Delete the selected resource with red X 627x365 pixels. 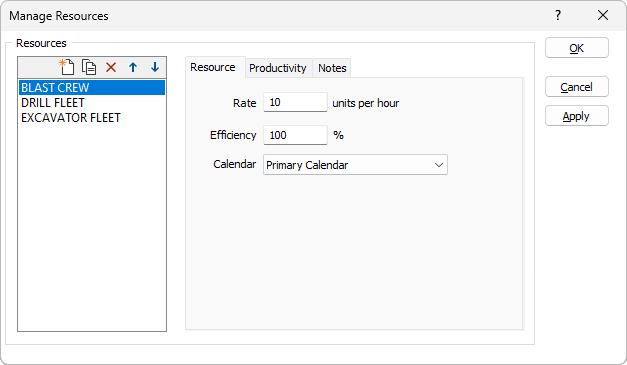pos(111,67)
